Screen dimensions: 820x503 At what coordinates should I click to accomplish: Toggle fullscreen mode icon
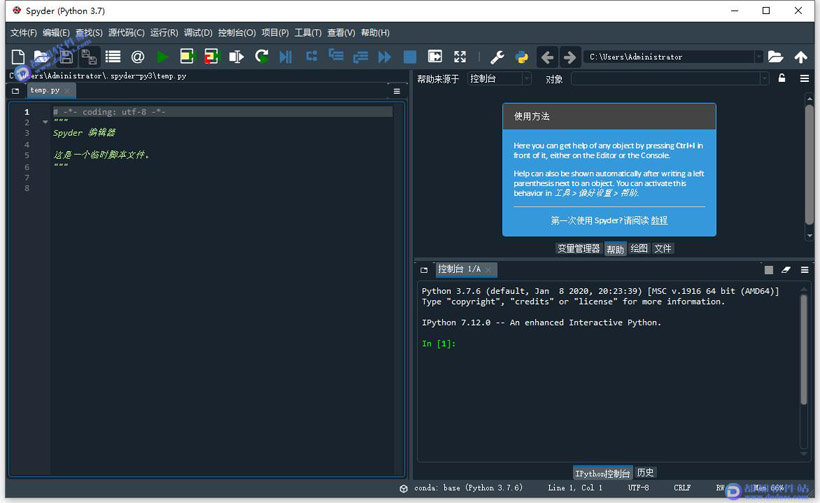[x=460, y=56]
